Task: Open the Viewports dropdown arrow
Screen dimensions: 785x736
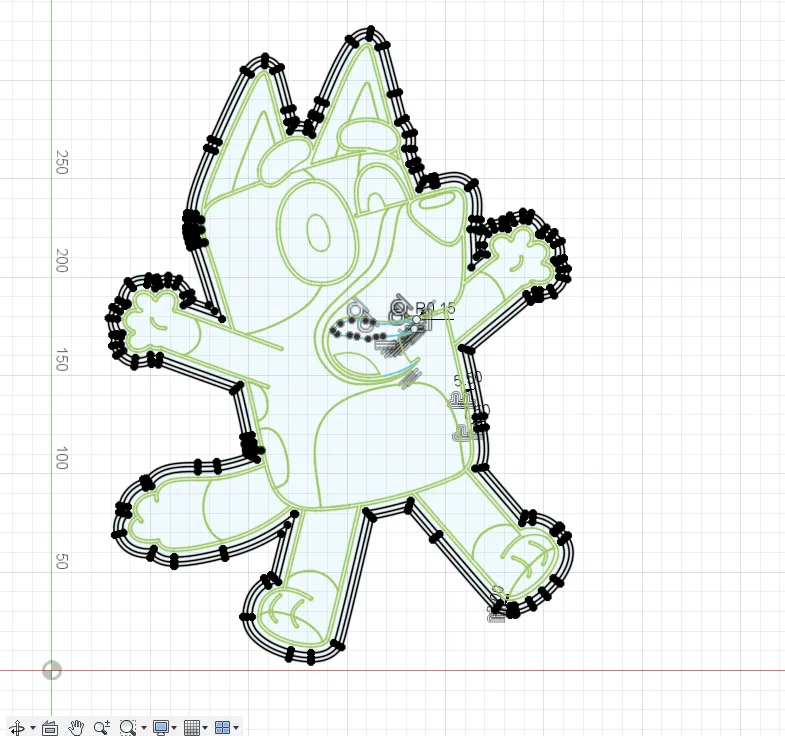Action: tap(237, 729)
